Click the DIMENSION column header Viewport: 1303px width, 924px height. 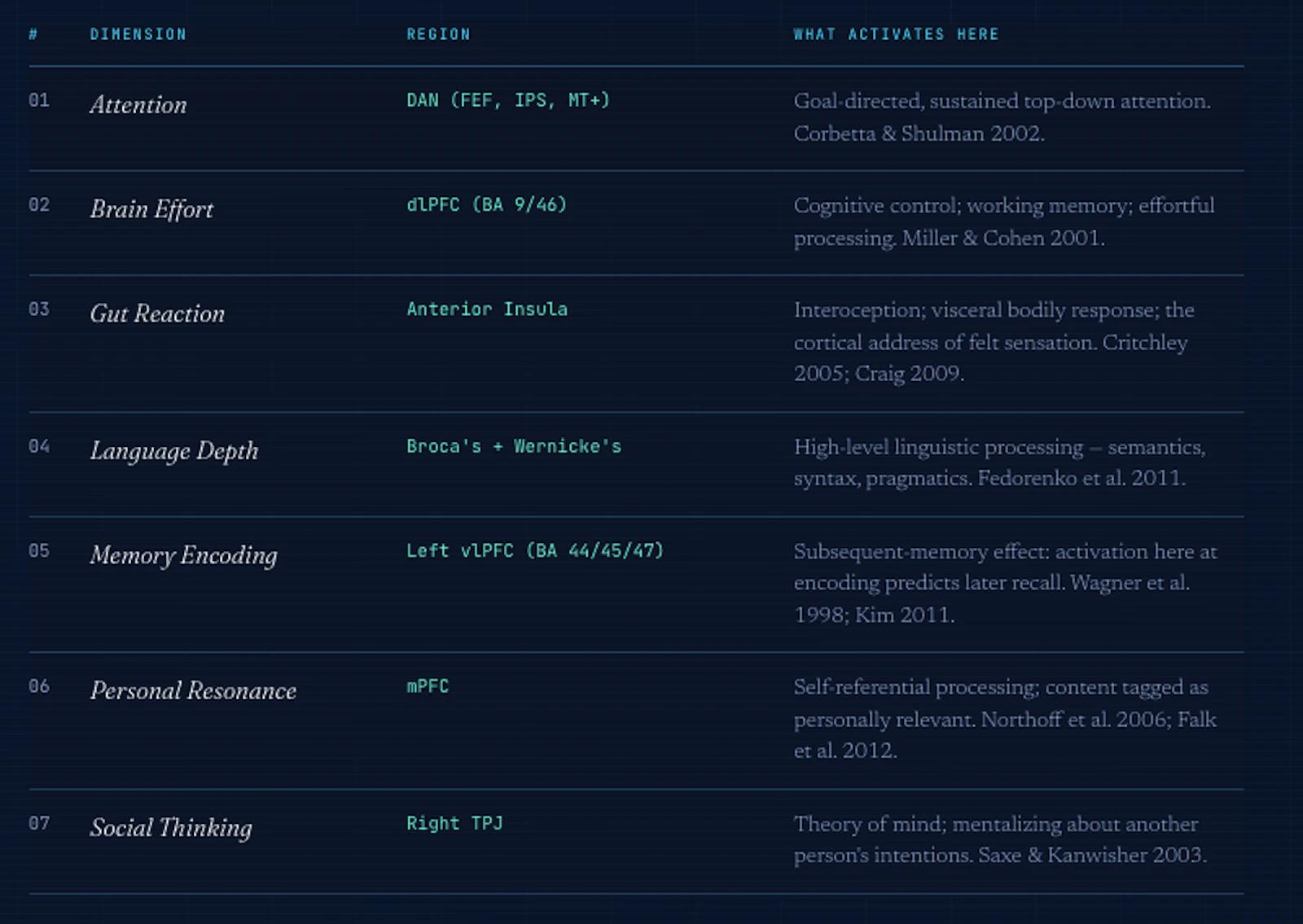[138, 34]
